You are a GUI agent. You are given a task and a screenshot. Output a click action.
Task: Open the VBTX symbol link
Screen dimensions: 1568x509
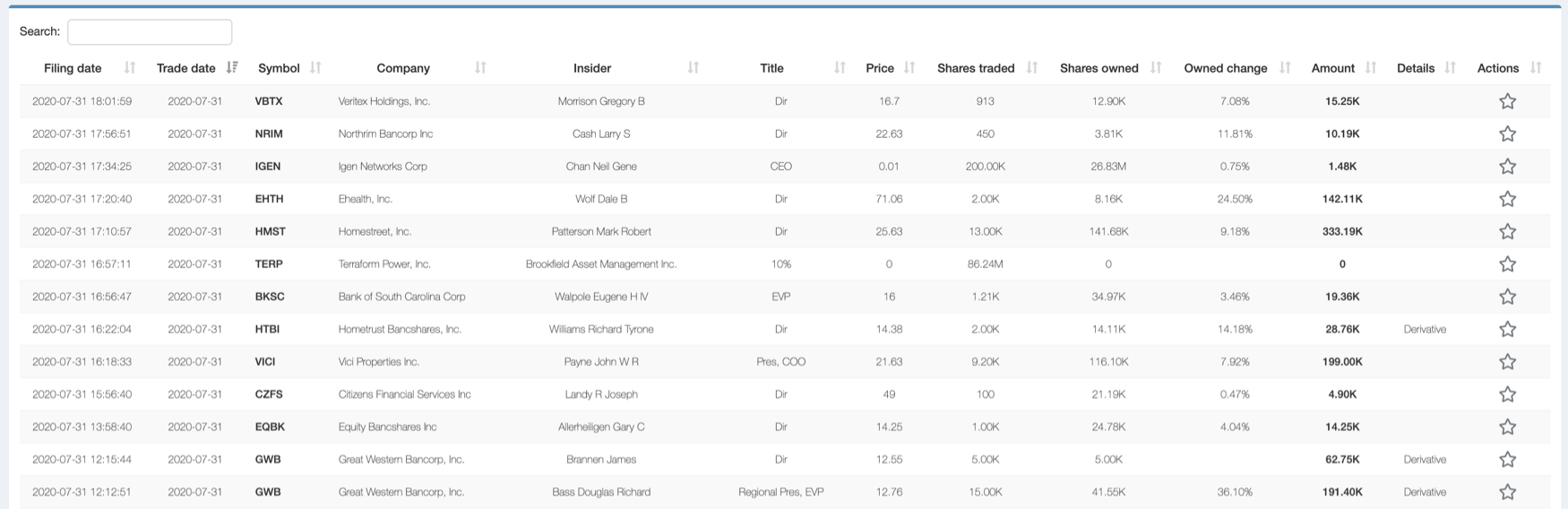(269, 101)
